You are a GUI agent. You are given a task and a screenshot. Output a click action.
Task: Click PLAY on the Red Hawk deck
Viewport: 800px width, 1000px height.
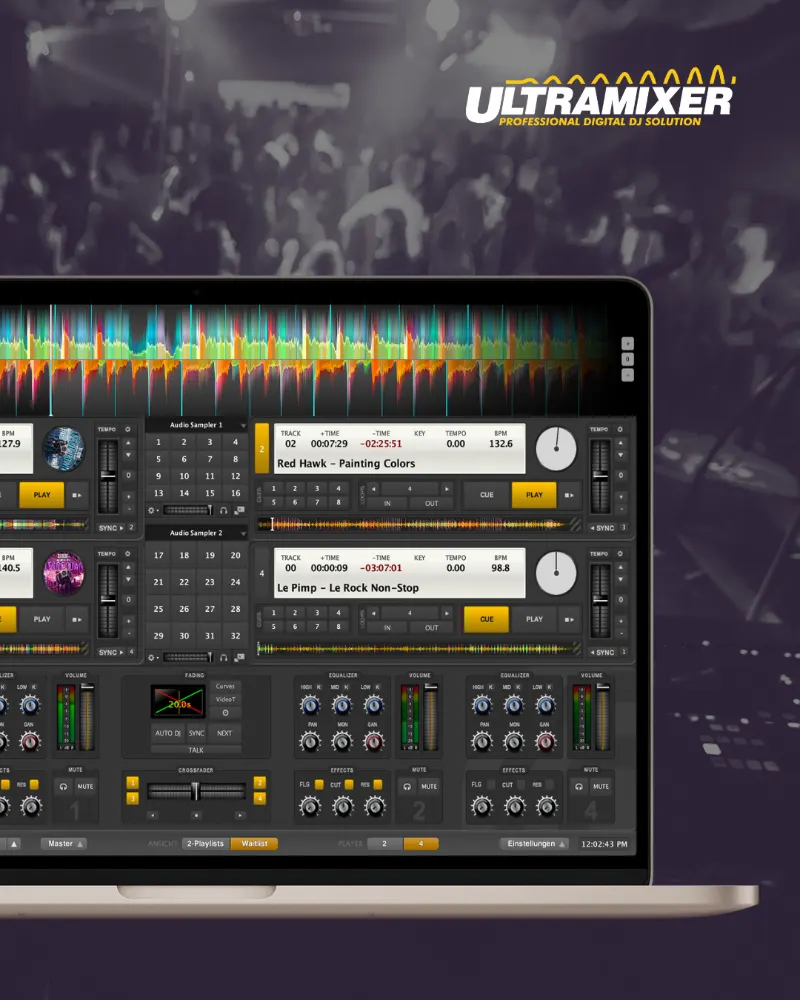(x=534, y=495)
